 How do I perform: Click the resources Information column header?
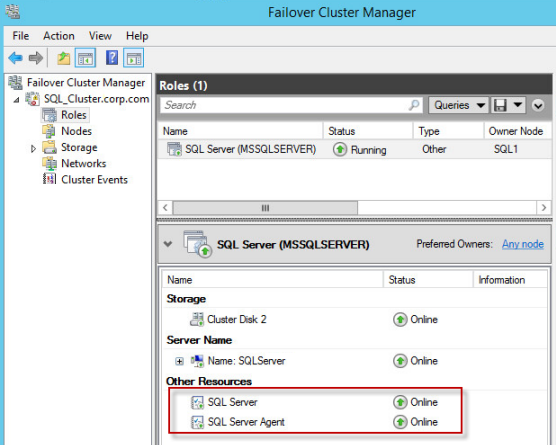pos(510,280)
